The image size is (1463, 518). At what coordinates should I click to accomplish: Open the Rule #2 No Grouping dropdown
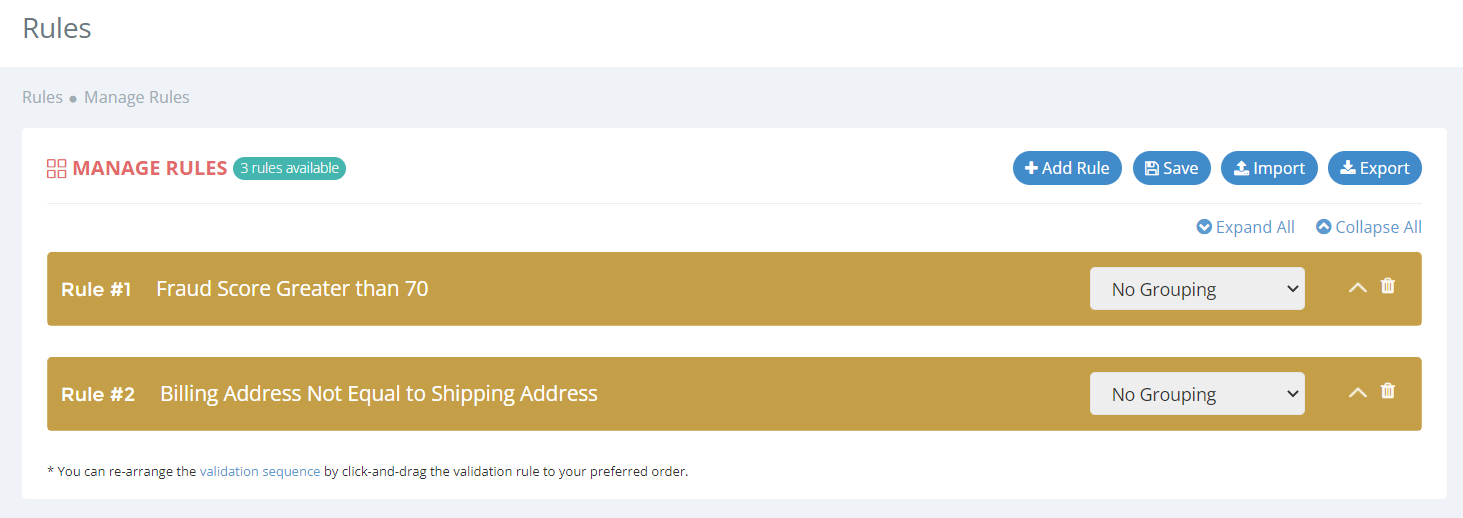click(1197, 394)
